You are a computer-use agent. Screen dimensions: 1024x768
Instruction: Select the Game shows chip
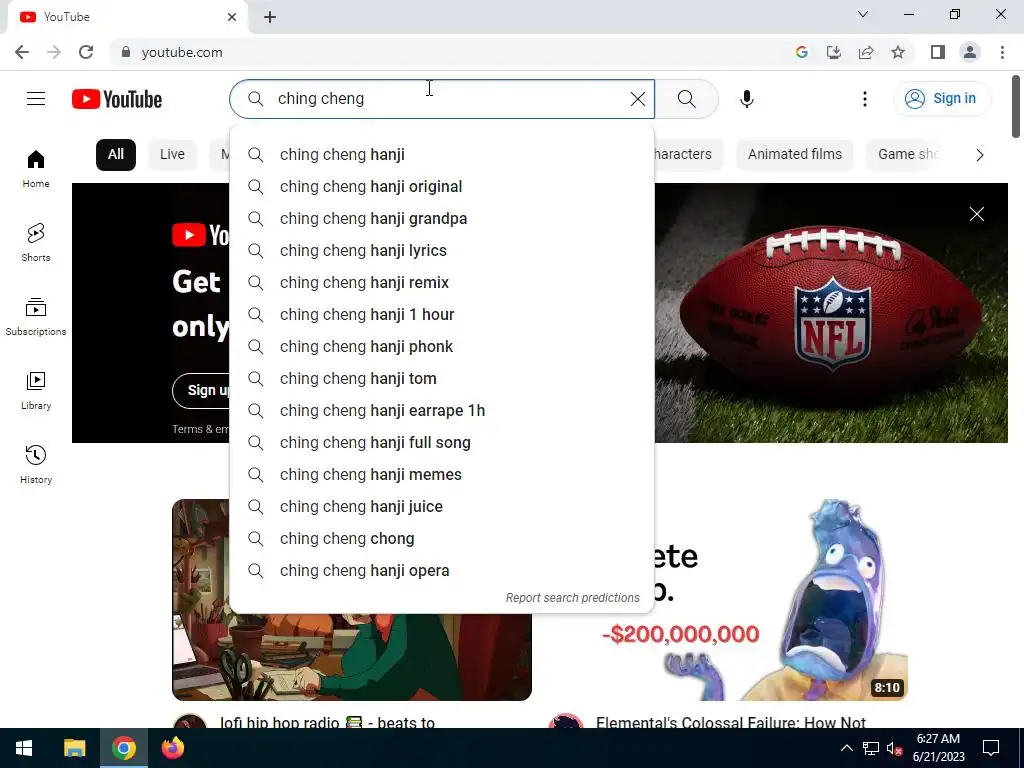coord(908,155)
